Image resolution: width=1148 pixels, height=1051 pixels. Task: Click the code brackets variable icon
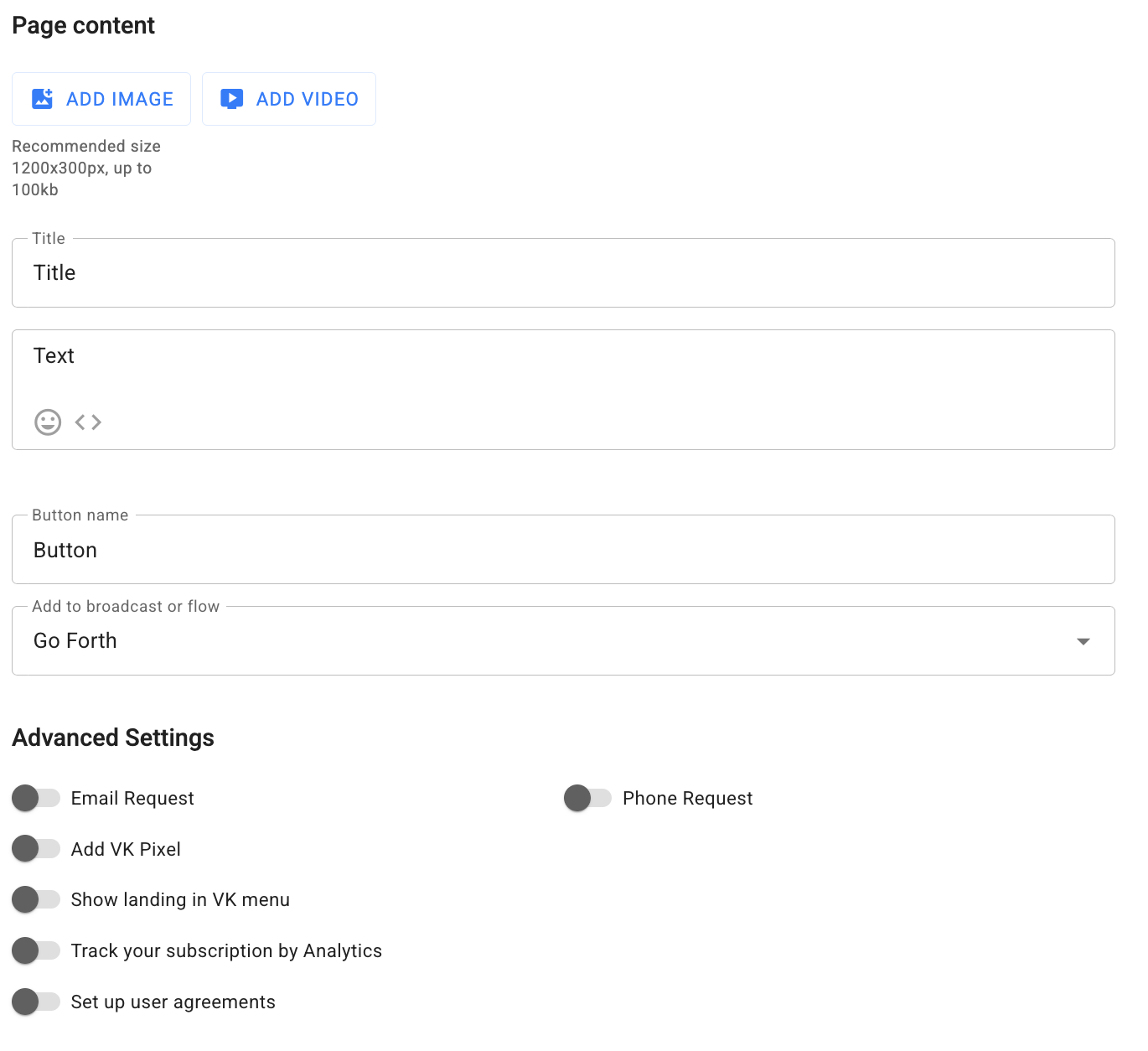pyautogui.click(x=88, y=422)
